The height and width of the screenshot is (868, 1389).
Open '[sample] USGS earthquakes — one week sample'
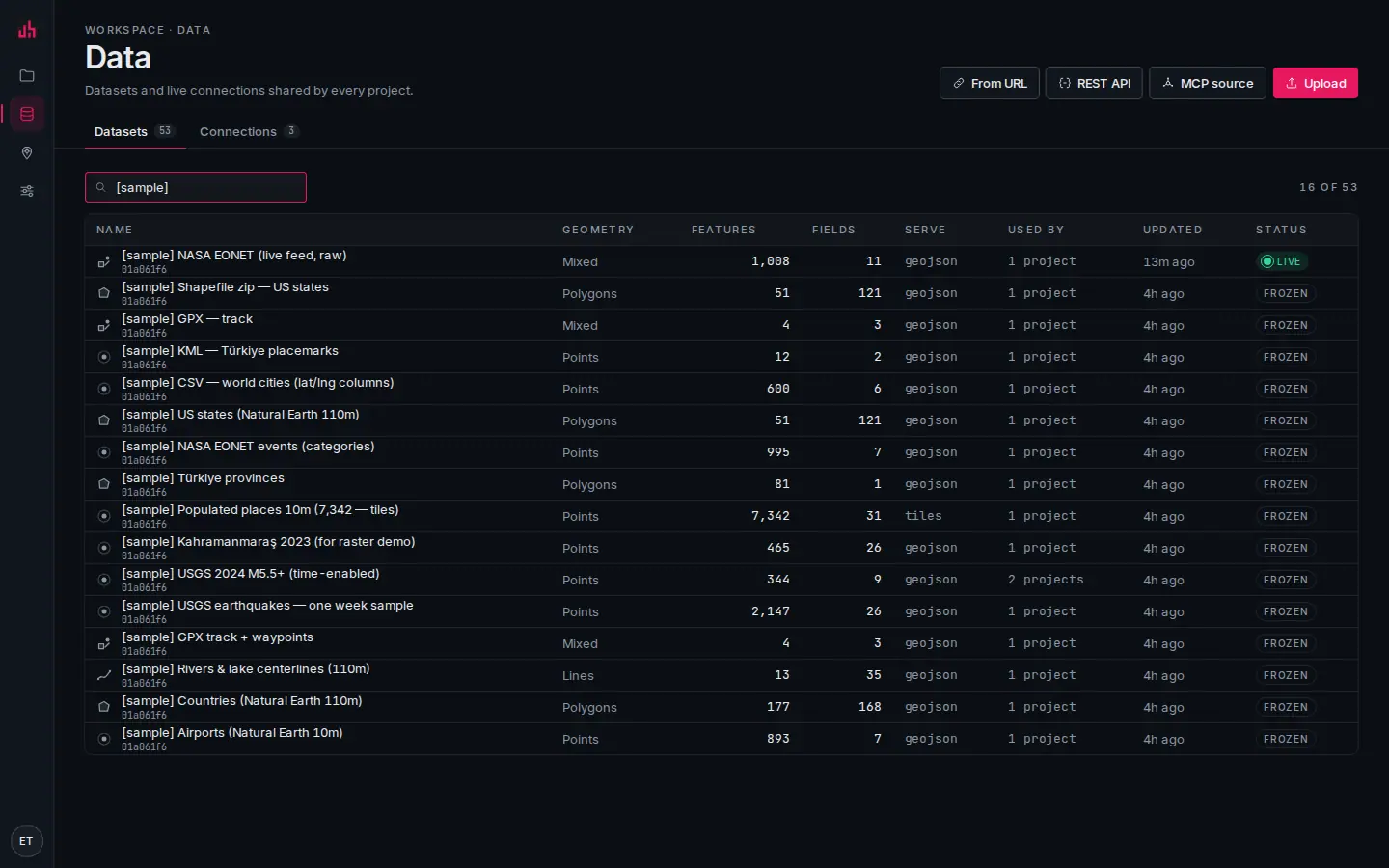(x=267, y=606)
